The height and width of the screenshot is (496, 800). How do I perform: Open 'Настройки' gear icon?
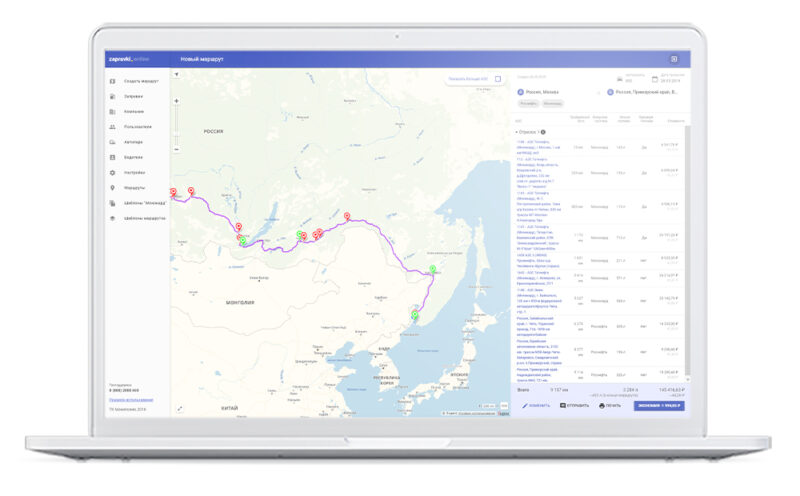(x=112, y=172)
